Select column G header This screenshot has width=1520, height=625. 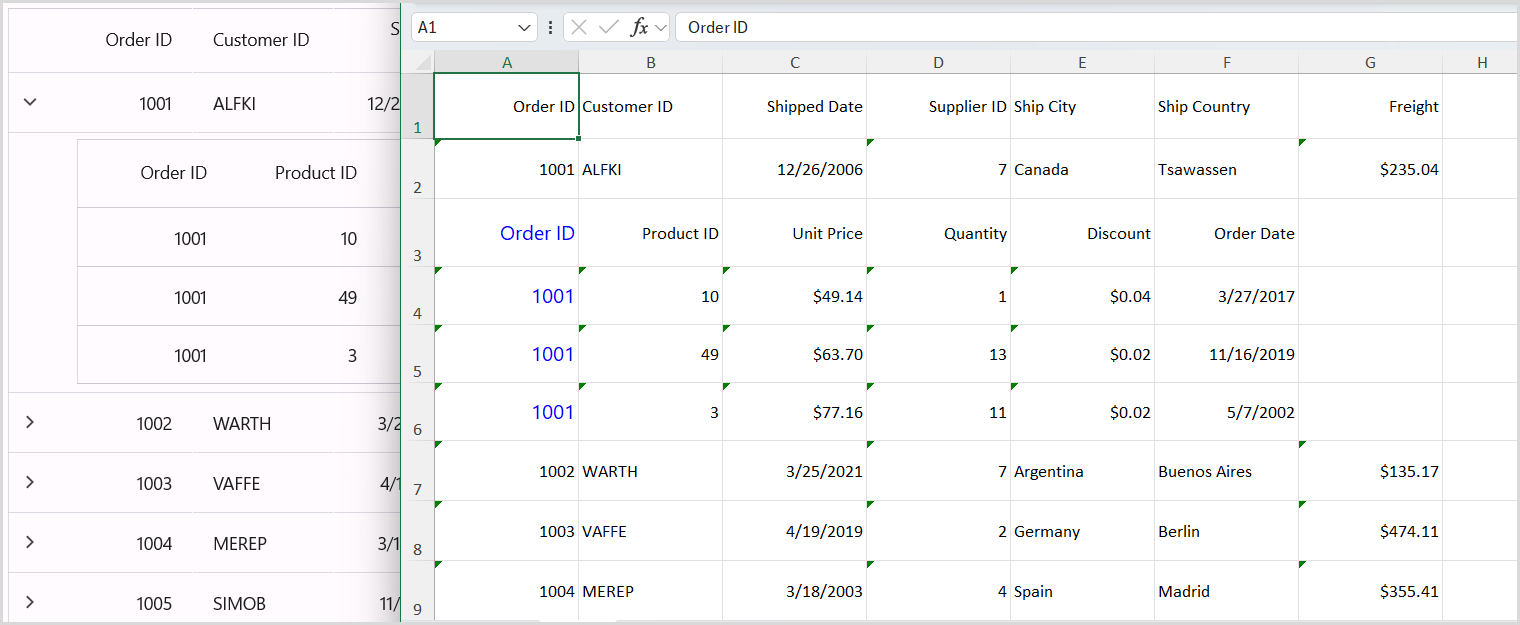pyautogui.click(x=1371, y=62)
